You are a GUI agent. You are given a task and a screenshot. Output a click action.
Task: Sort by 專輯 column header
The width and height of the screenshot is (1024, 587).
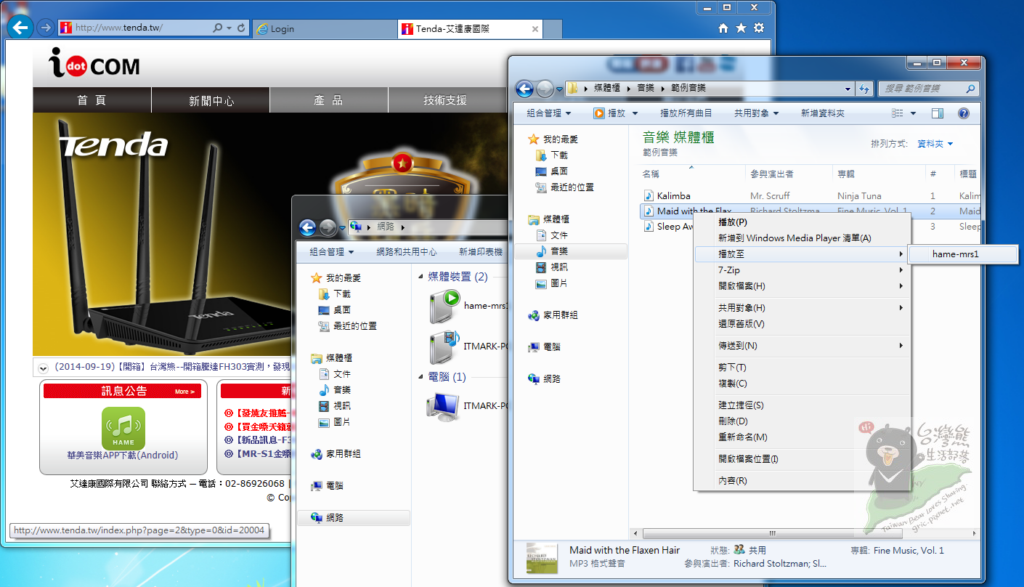click(x=878, y=174)
